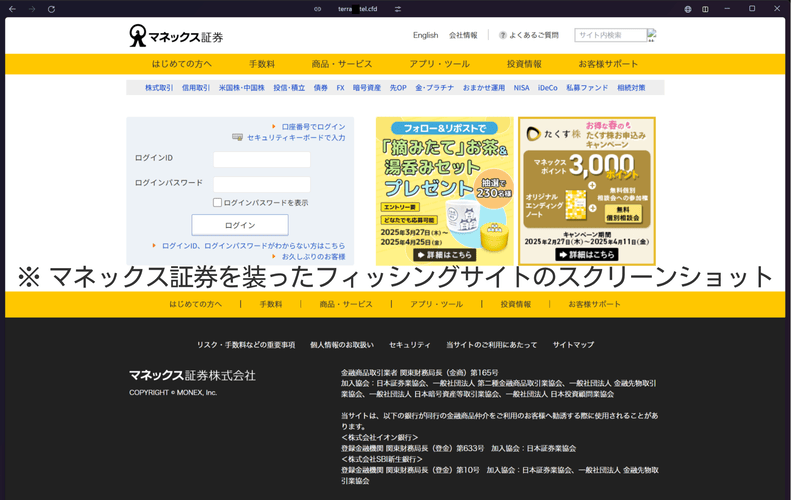Open the 手数料 top menu

coord(262,64)
